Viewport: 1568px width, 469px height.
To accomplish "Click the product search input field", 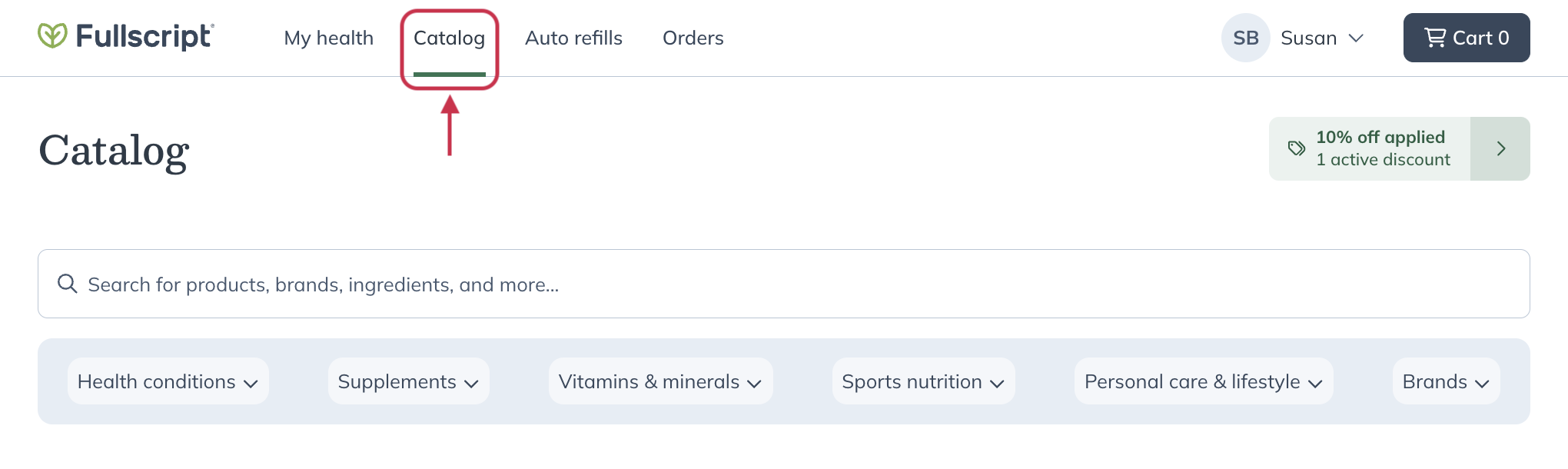I will (x=769, y=284).
